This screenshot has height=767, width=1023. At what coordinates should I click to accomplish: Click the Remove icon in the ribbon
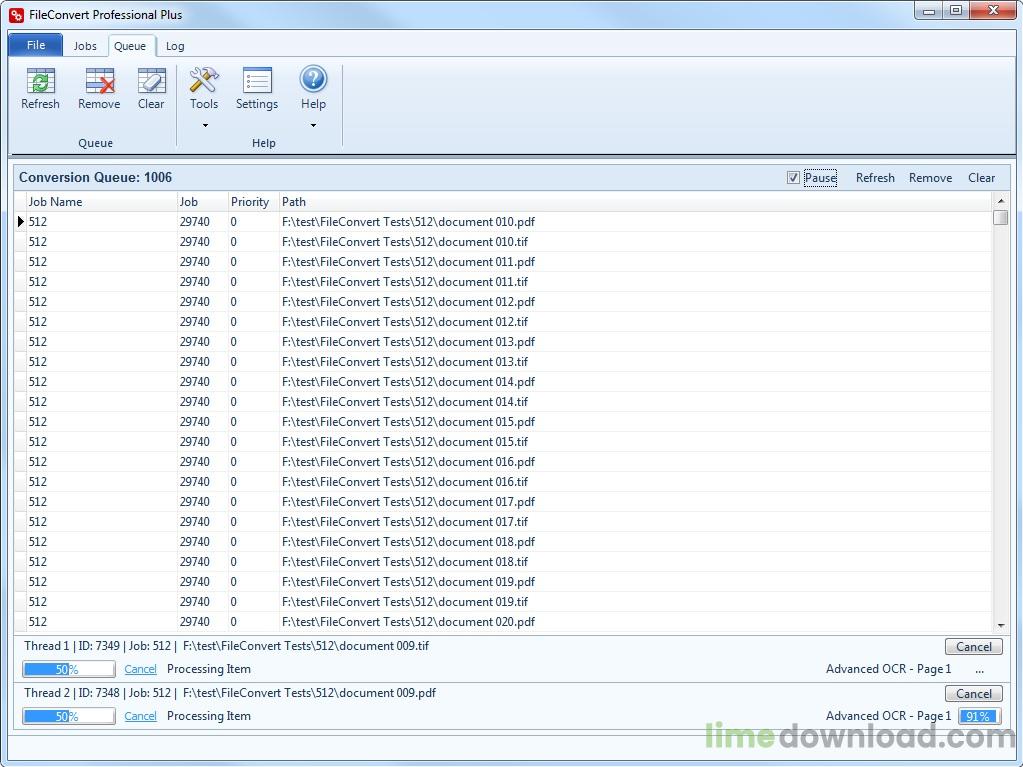[99, 81]
